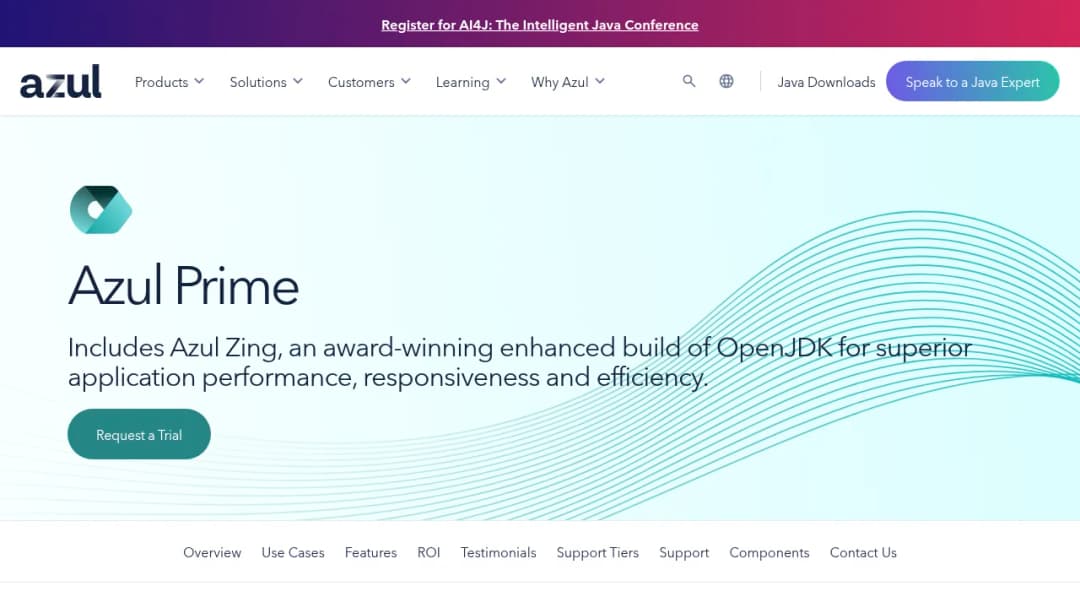Open the language selector globe icon
This screenshot has width=1080, height=608.
[726, 81]
